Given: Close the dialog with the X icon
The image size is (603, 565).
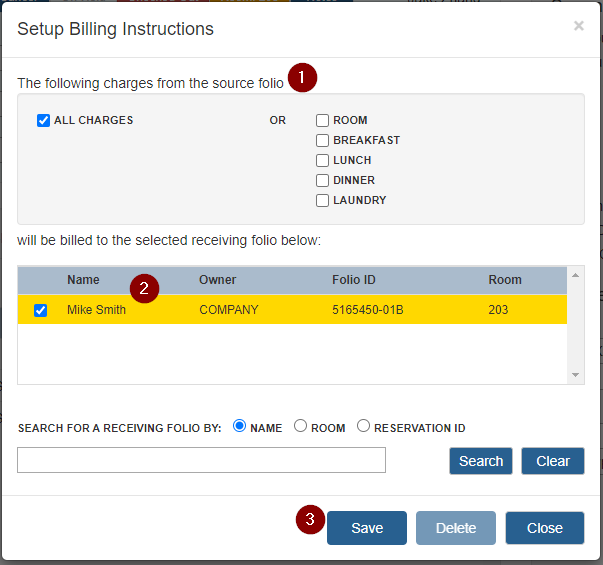Looking at the screenshot, I should [578, 26].
